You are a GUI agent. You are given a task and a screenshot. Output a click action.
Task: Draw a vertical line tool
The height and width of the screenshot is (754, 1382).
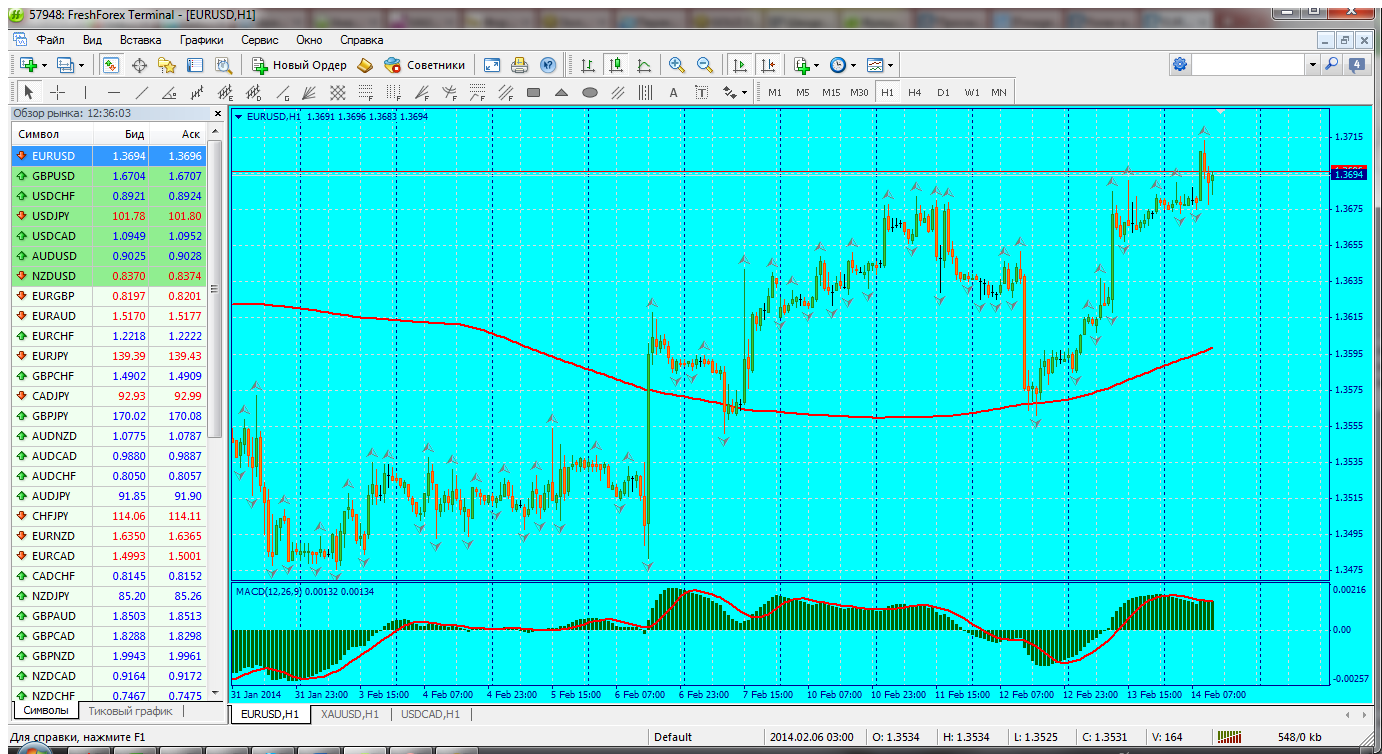pos(85,93)
